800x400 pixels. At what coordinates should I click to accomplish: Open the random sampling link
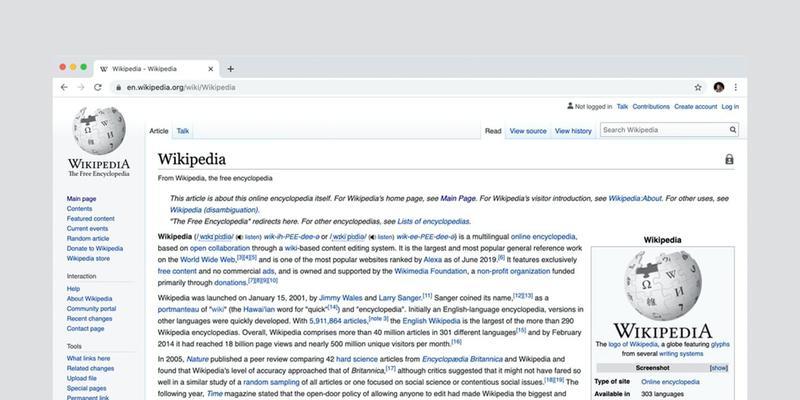click(271, 382)
